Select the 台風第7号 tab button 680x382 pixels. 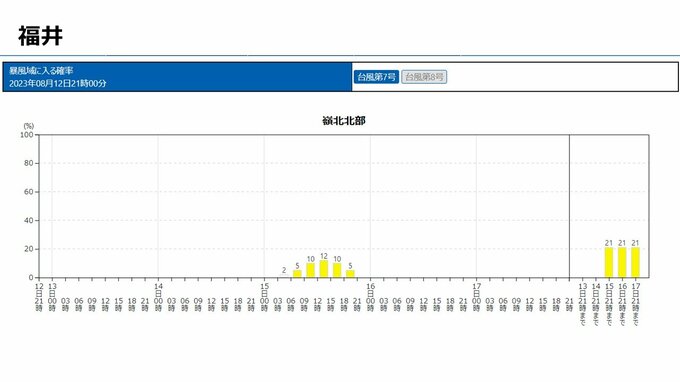pos(376,77)
